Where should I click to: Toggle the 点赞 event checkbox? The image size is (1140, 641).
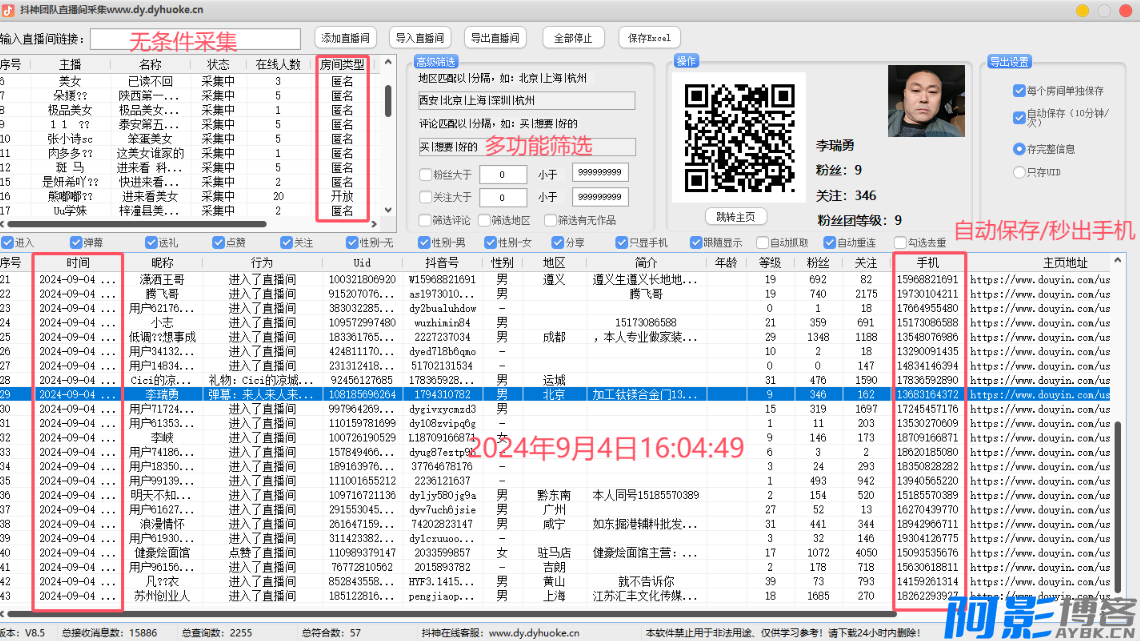[218, 243]
